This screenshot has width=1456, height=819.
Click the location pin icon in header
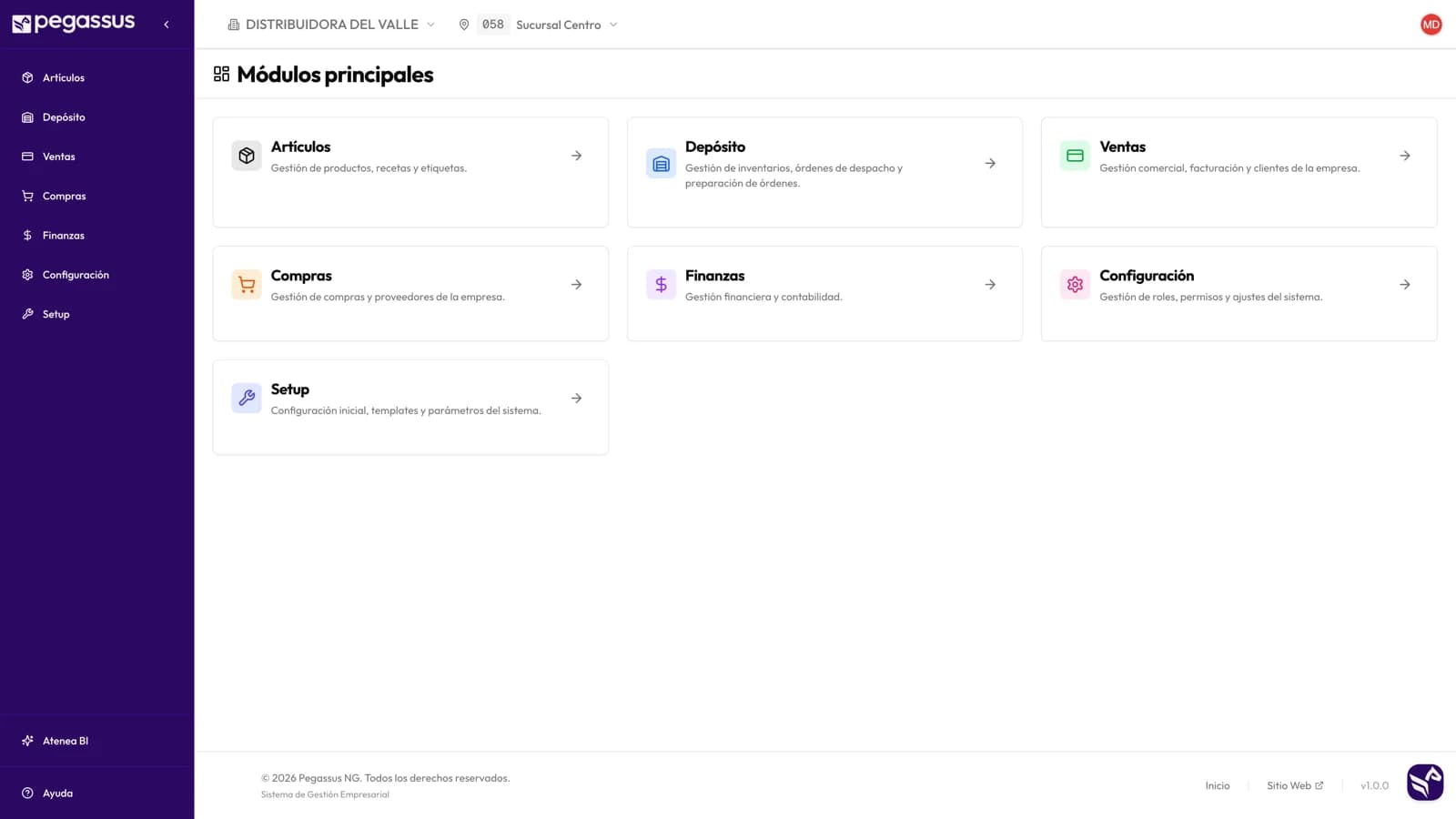point(464,25)
